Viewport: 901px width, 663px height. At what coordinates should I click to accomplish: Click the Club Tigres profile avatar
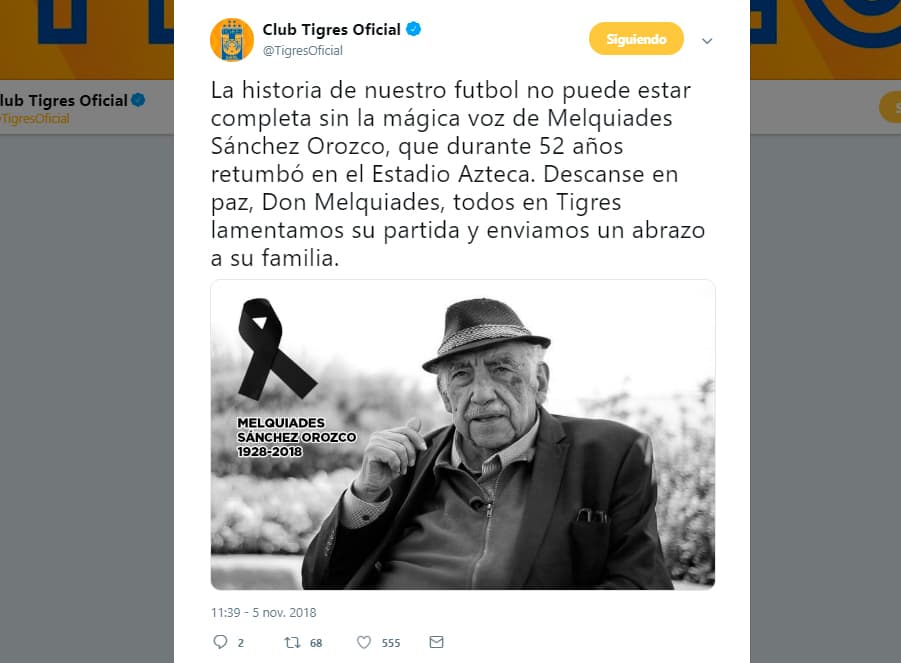click(x=232, y=40)
